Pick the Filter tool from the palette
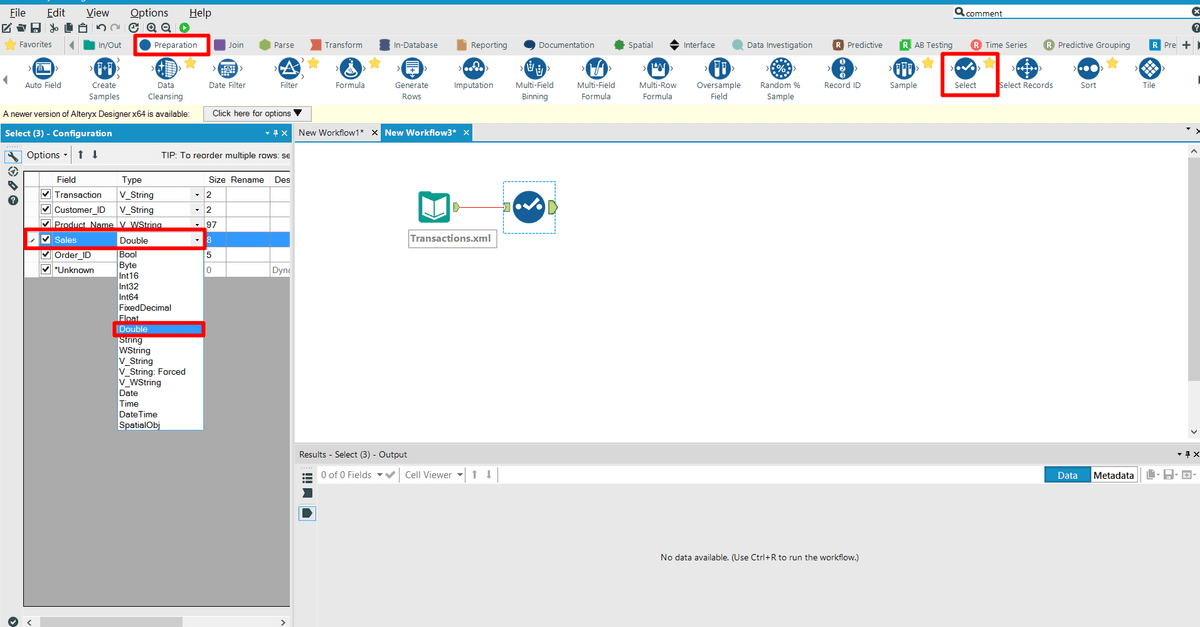Screen dimensions: 1200x627 coord(289,68)
